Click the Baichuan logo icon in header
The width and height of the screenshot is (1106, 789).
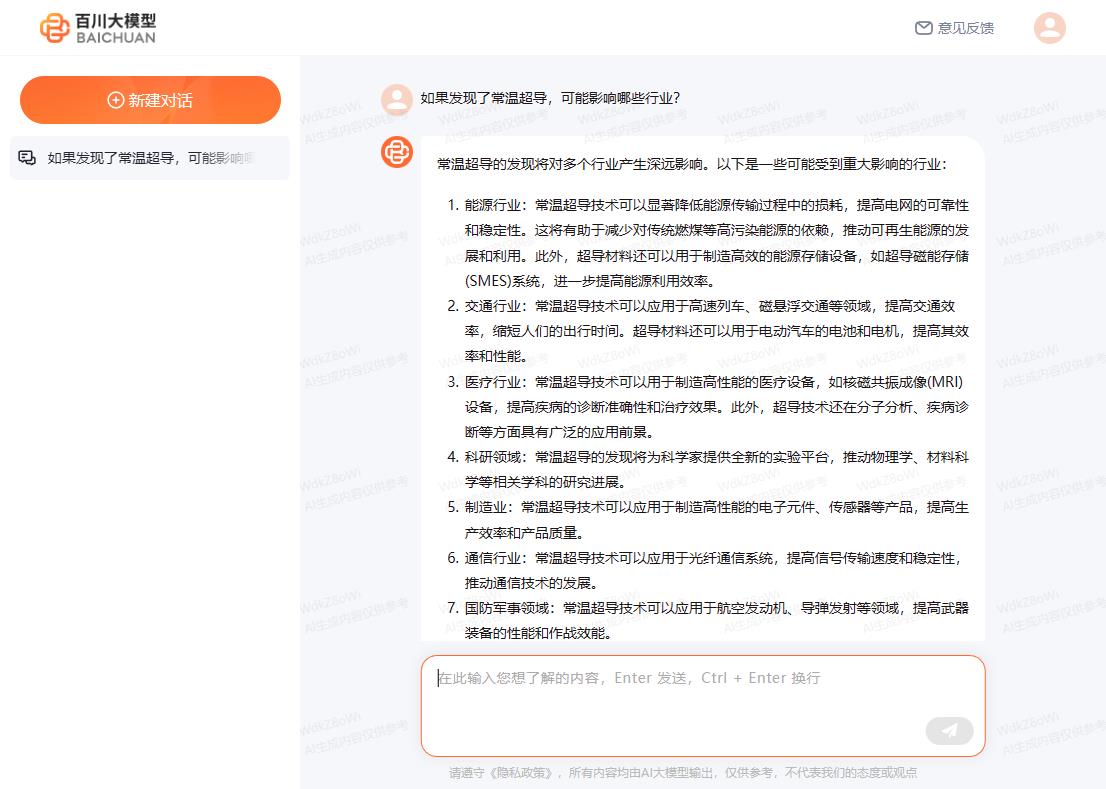pyautogui.click(x=54, y=28)
